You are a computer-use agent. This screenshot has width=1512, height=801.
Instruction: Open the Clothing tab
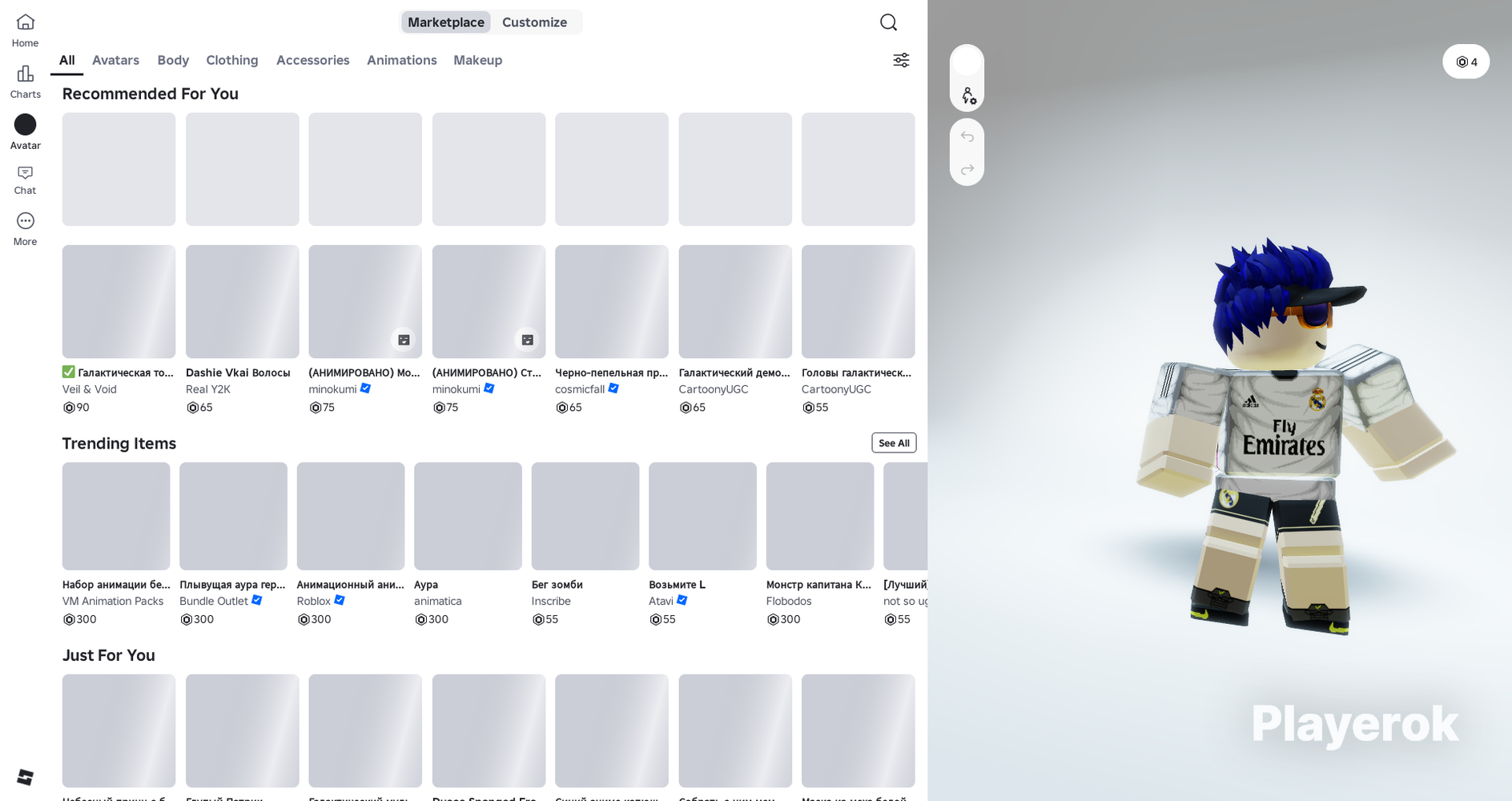232,60
